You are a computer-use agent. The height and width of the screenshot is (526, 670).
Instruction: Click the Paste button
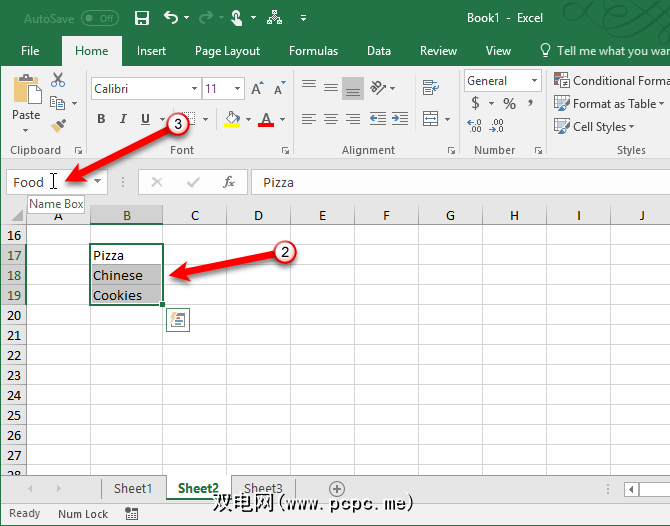[26, 100]
